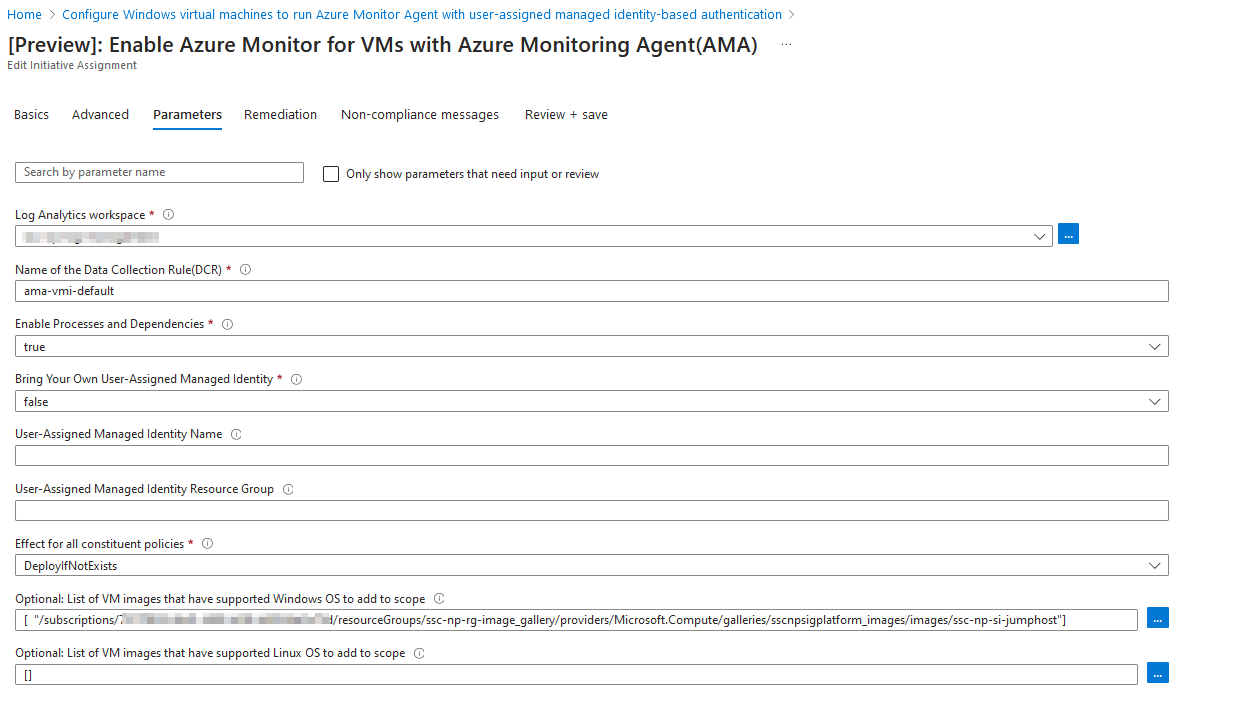The image size is (1233, 709).
Task: Expand the Log Analytics workspace dropdown
Action: pos(1040,235)
